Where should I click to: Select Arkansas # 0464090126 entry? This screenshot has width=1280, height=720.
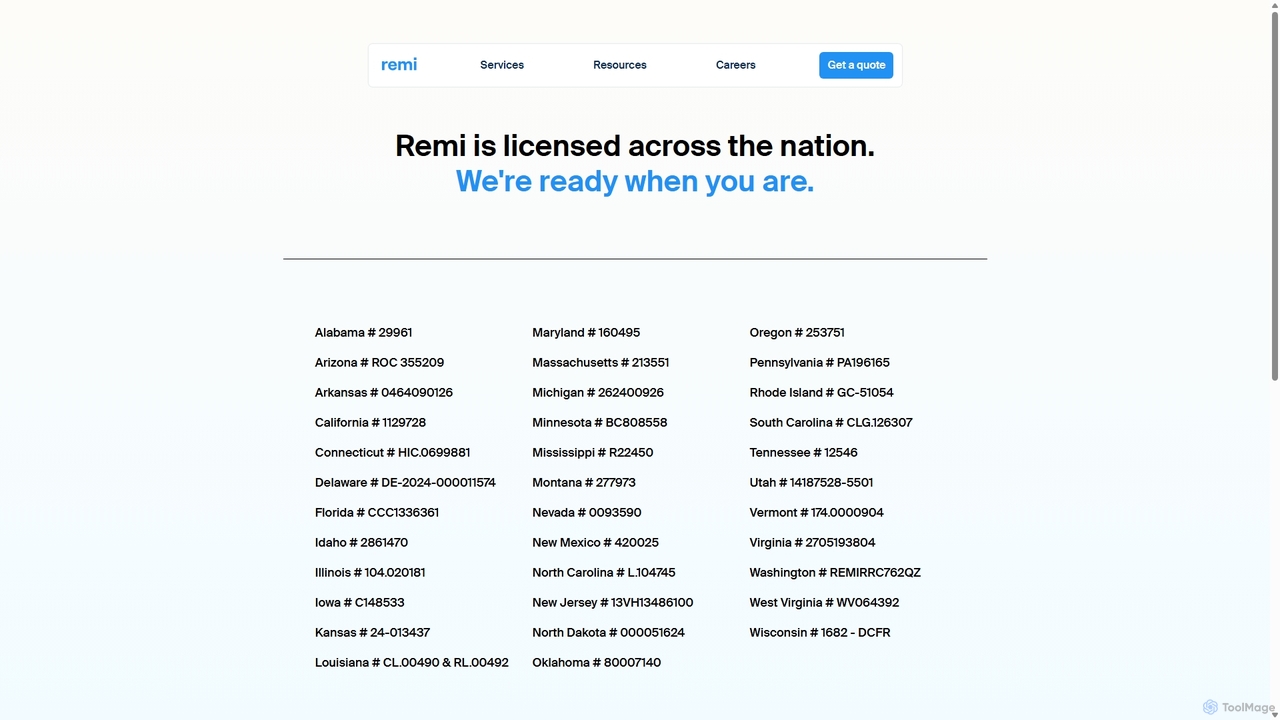384,393
